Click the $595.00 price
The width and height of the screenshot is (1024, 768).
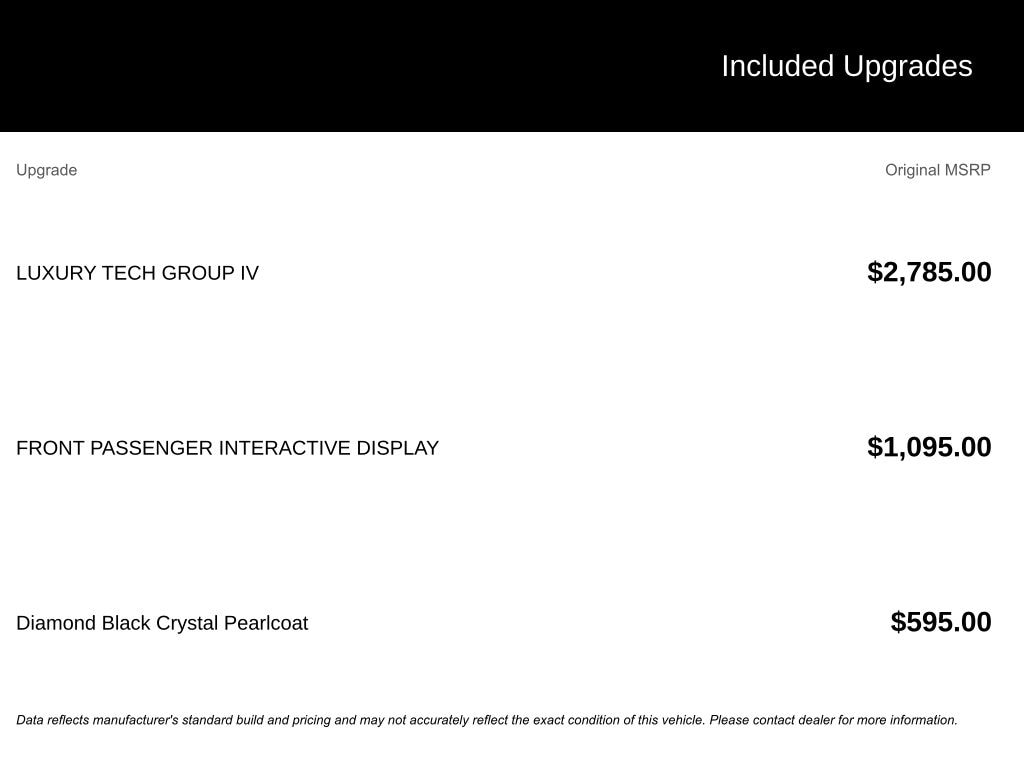941,622
